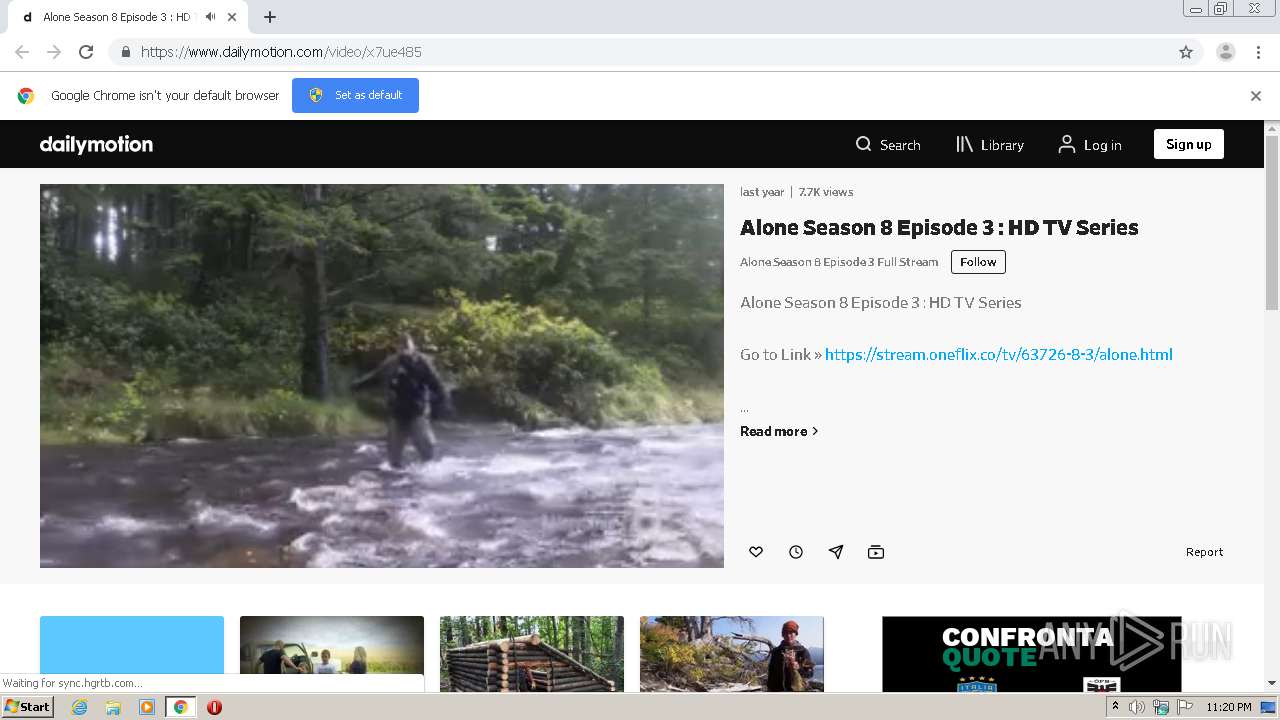Open the log cabin video thumbnail
1280x720 pixels.
532,654
